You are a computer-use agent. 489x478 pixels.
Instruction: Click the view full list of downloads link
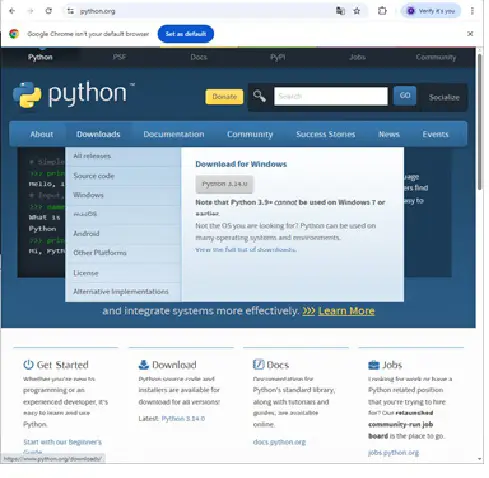(x=246, y=249)
